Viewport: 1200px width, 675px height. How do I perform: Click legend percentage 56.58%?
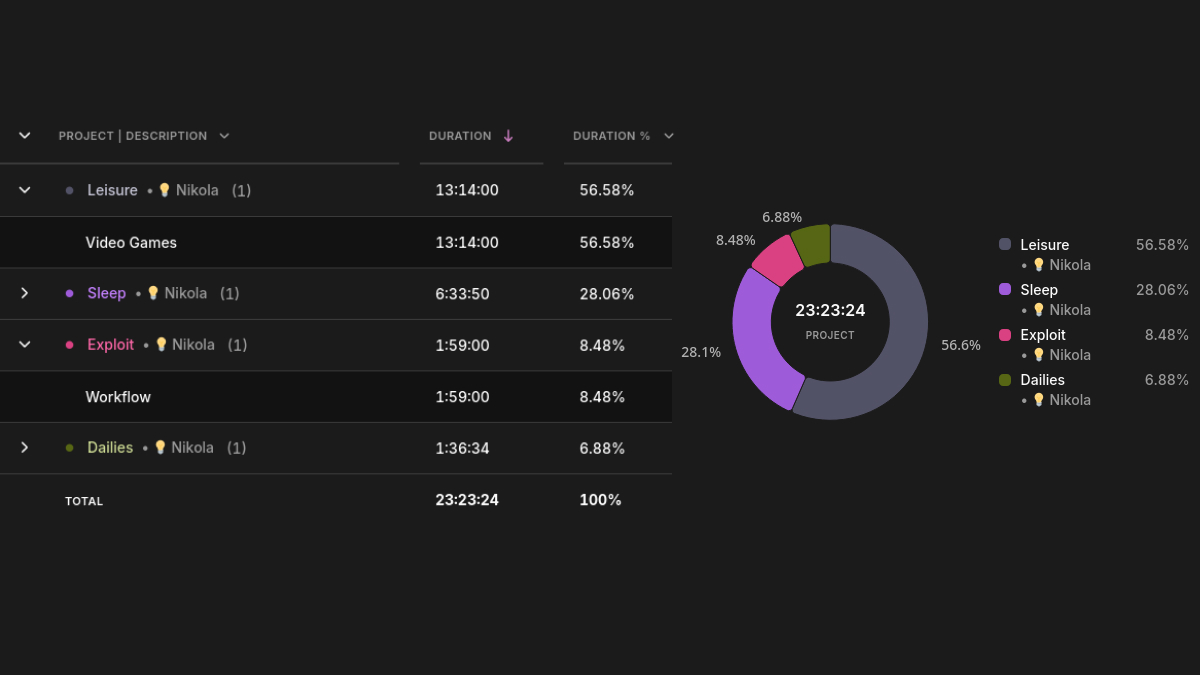point(1162,244)
